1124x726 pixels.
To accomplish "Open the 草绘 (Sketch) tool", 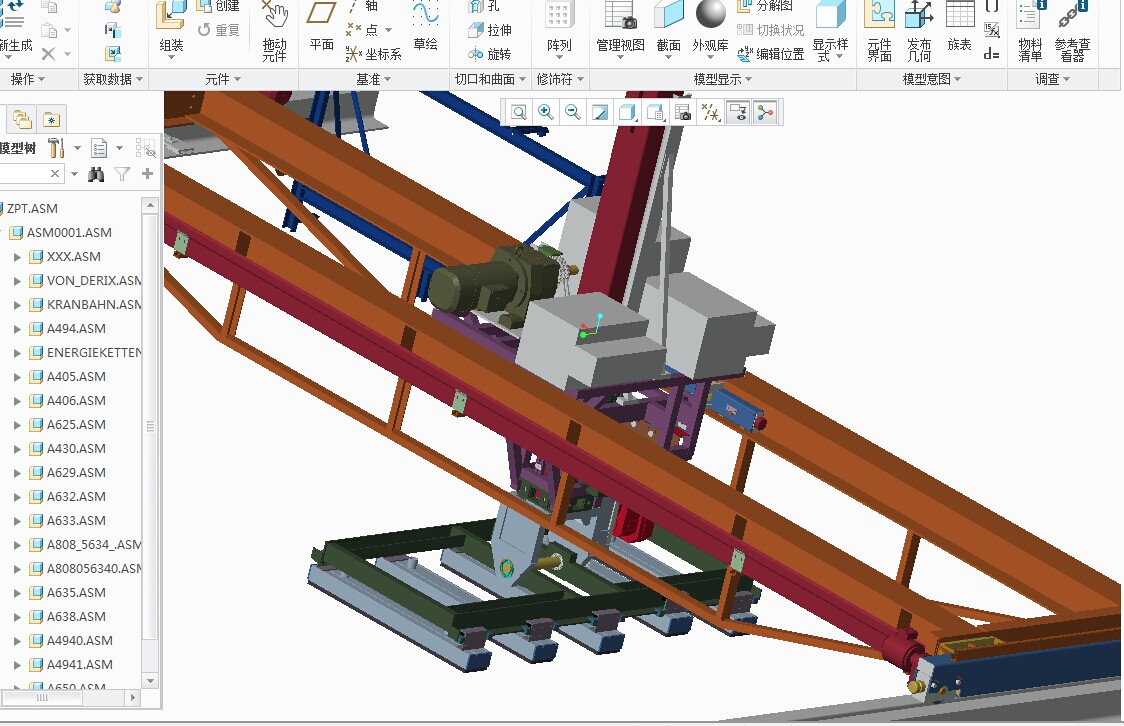I will (425, 30).
